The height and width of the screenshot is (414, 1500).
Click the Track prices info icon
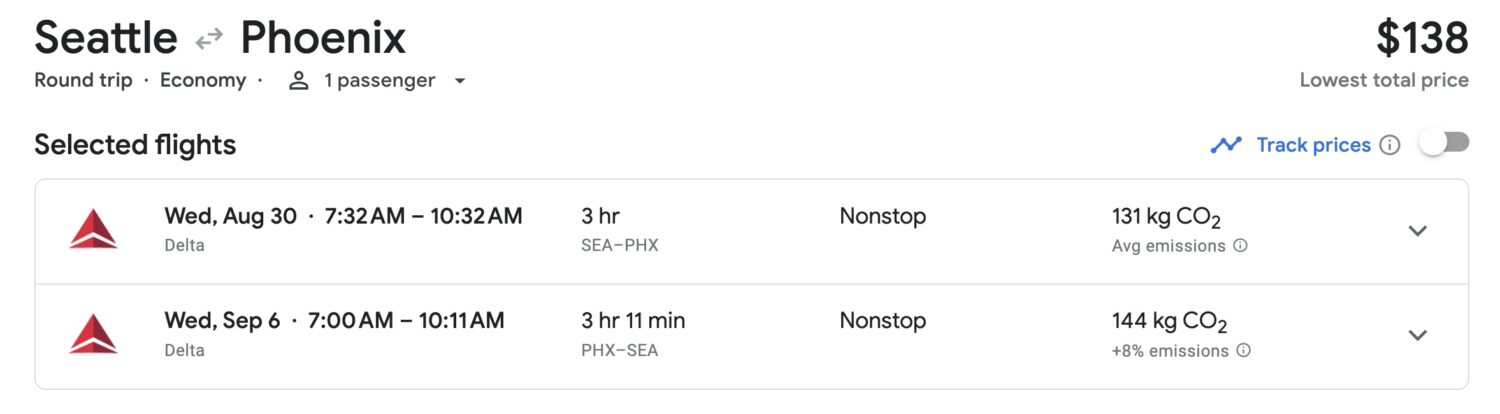pyautogui.click(x=1390, y=145)
